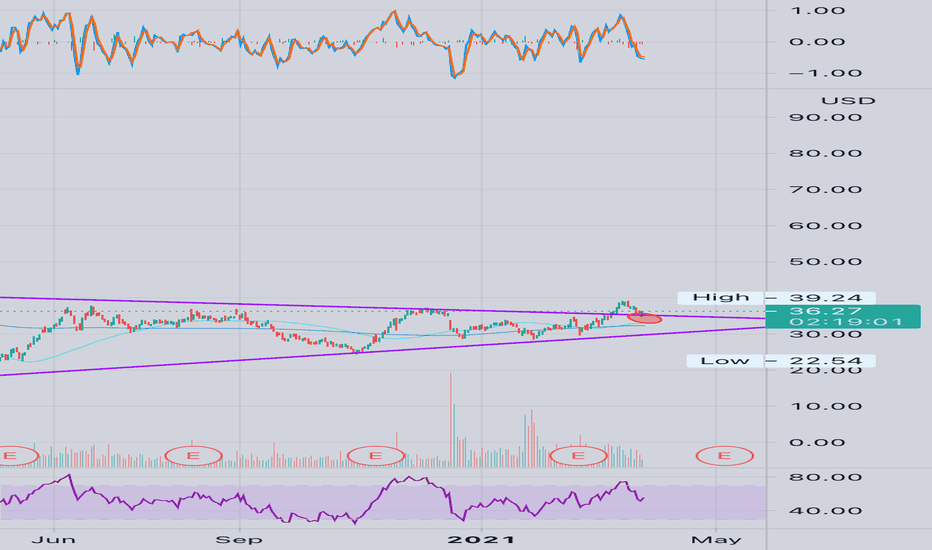Click the 10.00 price axis label
932x550 pixels.
[x=826, y=407]
